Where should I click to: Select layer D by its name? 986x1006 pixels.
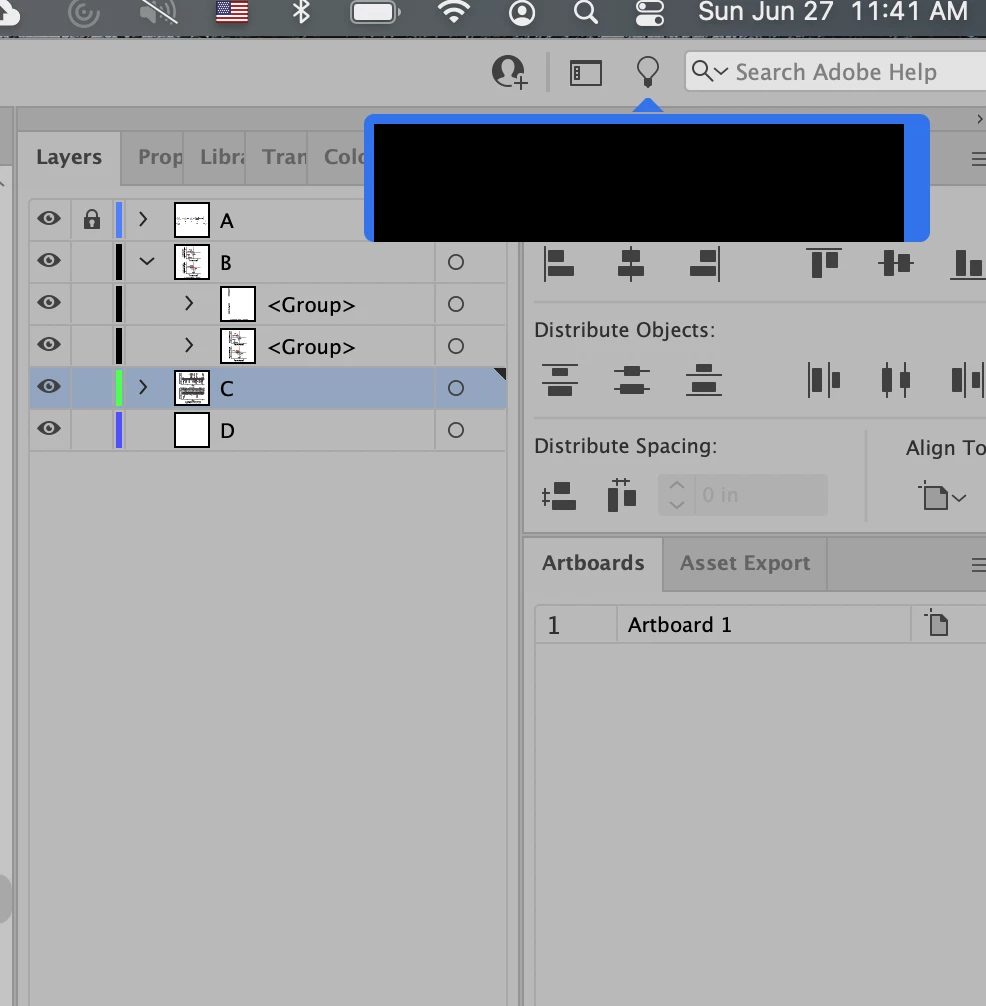pos(227,431)
